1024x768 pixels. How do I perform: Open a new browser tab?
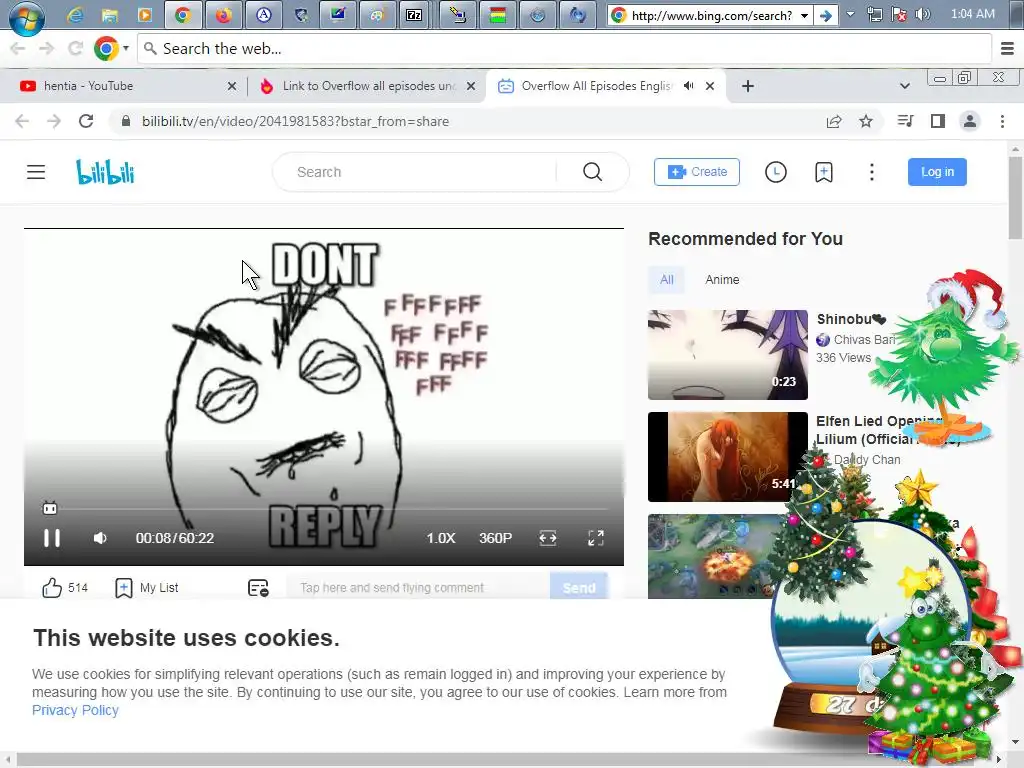[x=748, y=86]
